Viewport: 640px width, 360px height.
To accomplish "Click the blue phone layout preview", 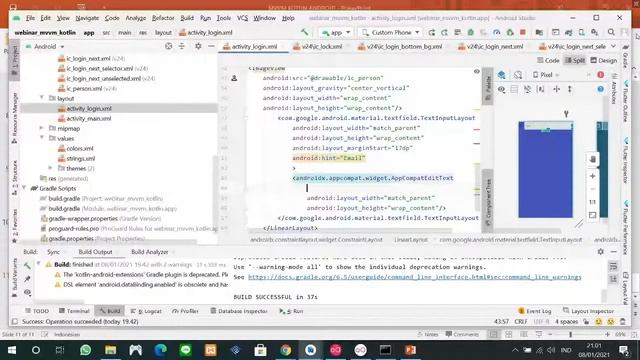I will (x=545, y=169).
